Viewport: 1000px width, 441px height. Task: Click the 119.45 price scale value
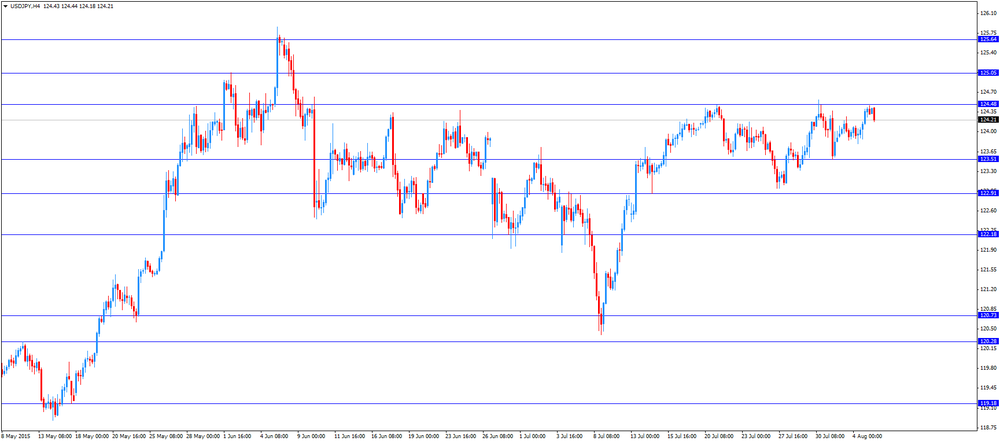pyautogui.click(x=989, y=388)
